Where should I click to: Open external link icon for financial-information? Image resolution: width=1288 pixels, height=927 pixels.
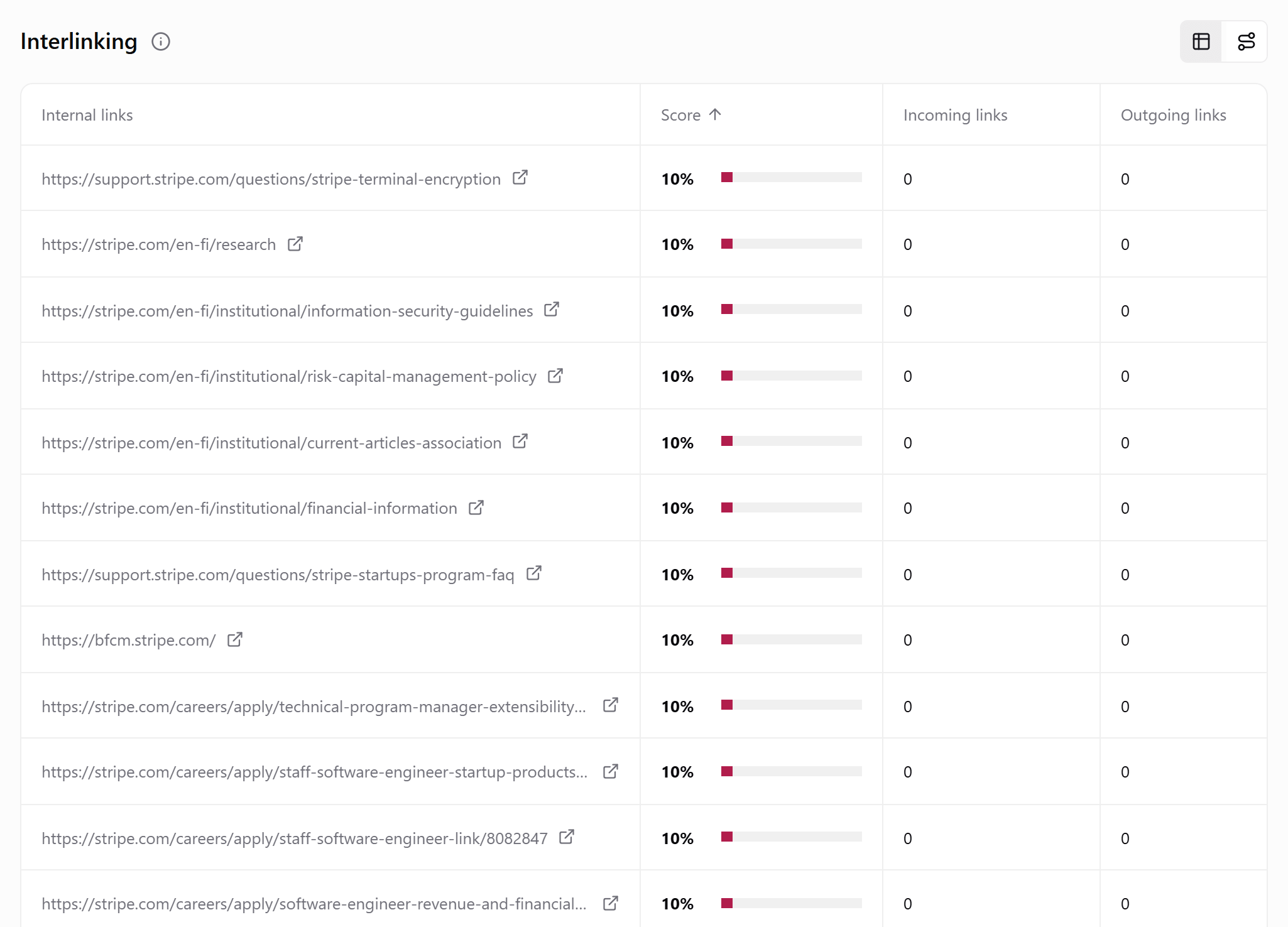[x=476, y=507]
